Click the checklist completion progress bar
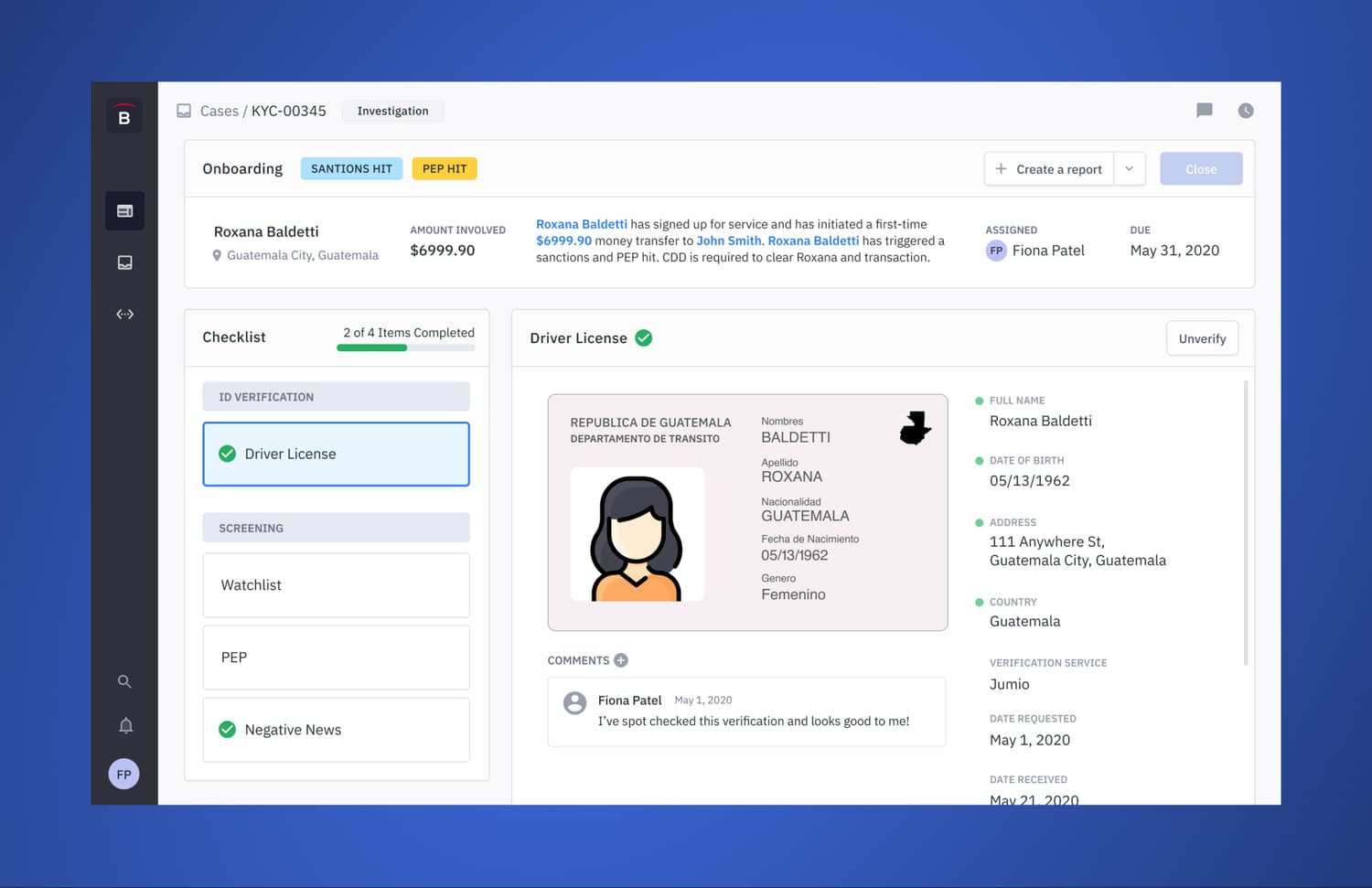1372x888 pixels. coord(405,348)
